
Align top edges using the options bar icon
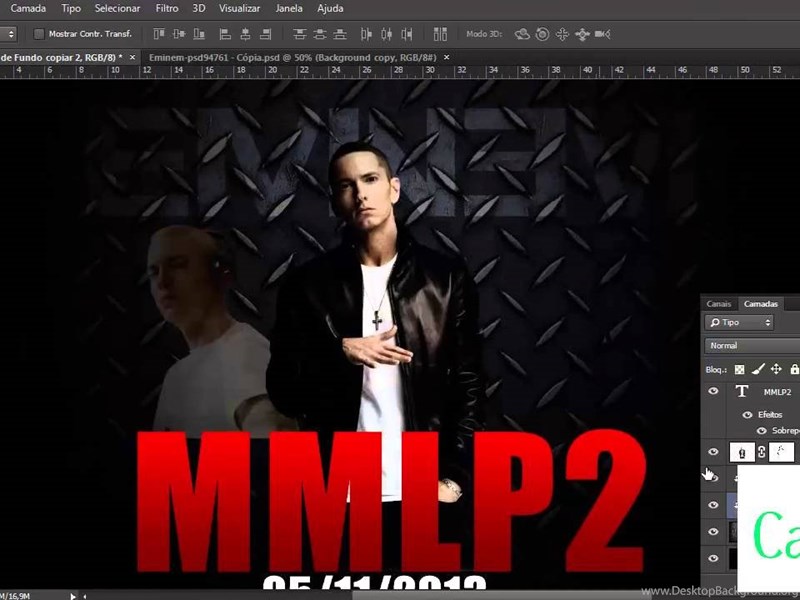(x=159, y=34)
